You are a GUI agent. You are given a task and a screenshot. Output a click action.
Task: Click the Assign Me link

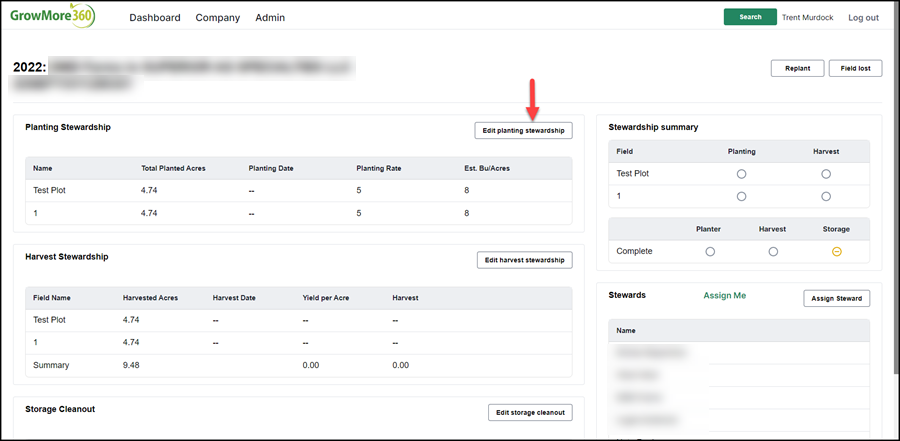coord(724,296)
